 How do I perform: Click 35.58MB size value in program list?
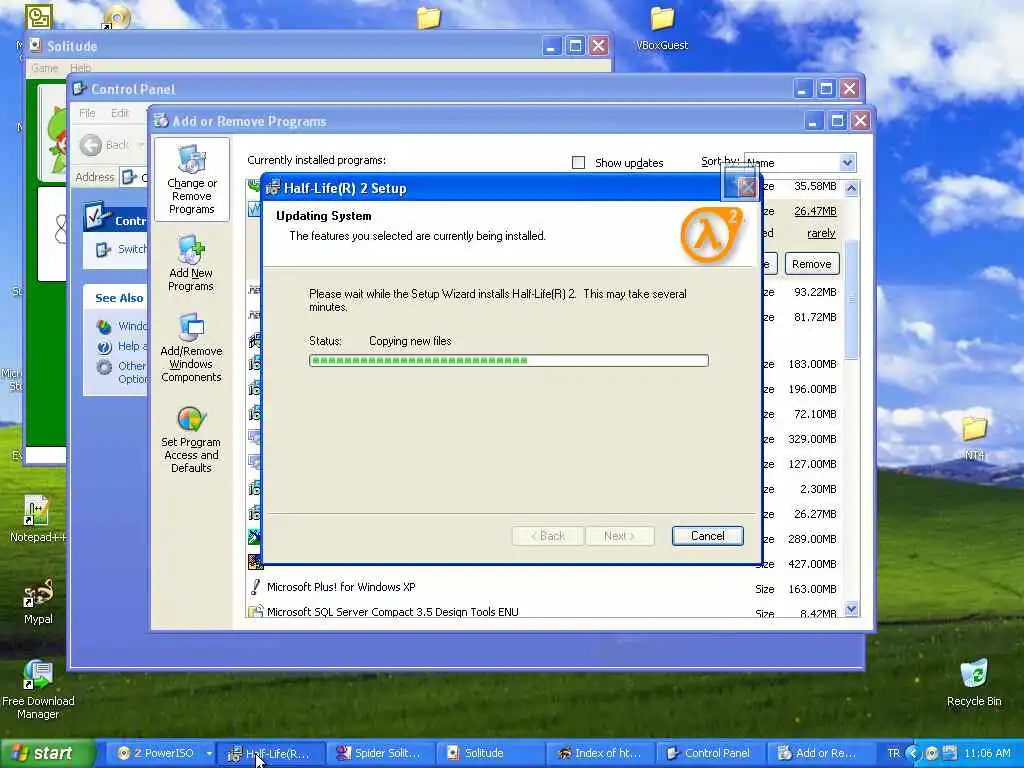point(815,186)
